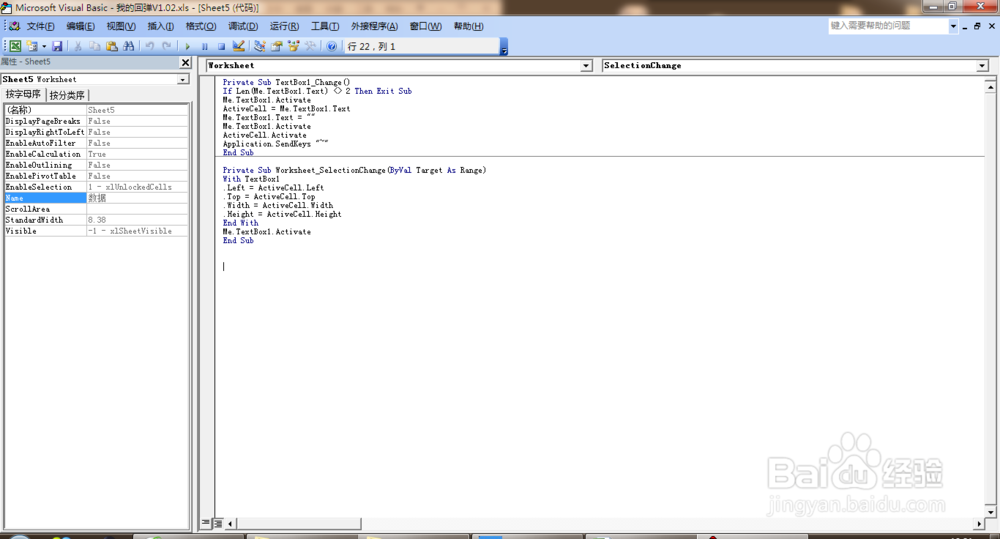Select the Visible property row
Image resolution: width=1000 pixels, height=539 pixels.
coord(96,231)
